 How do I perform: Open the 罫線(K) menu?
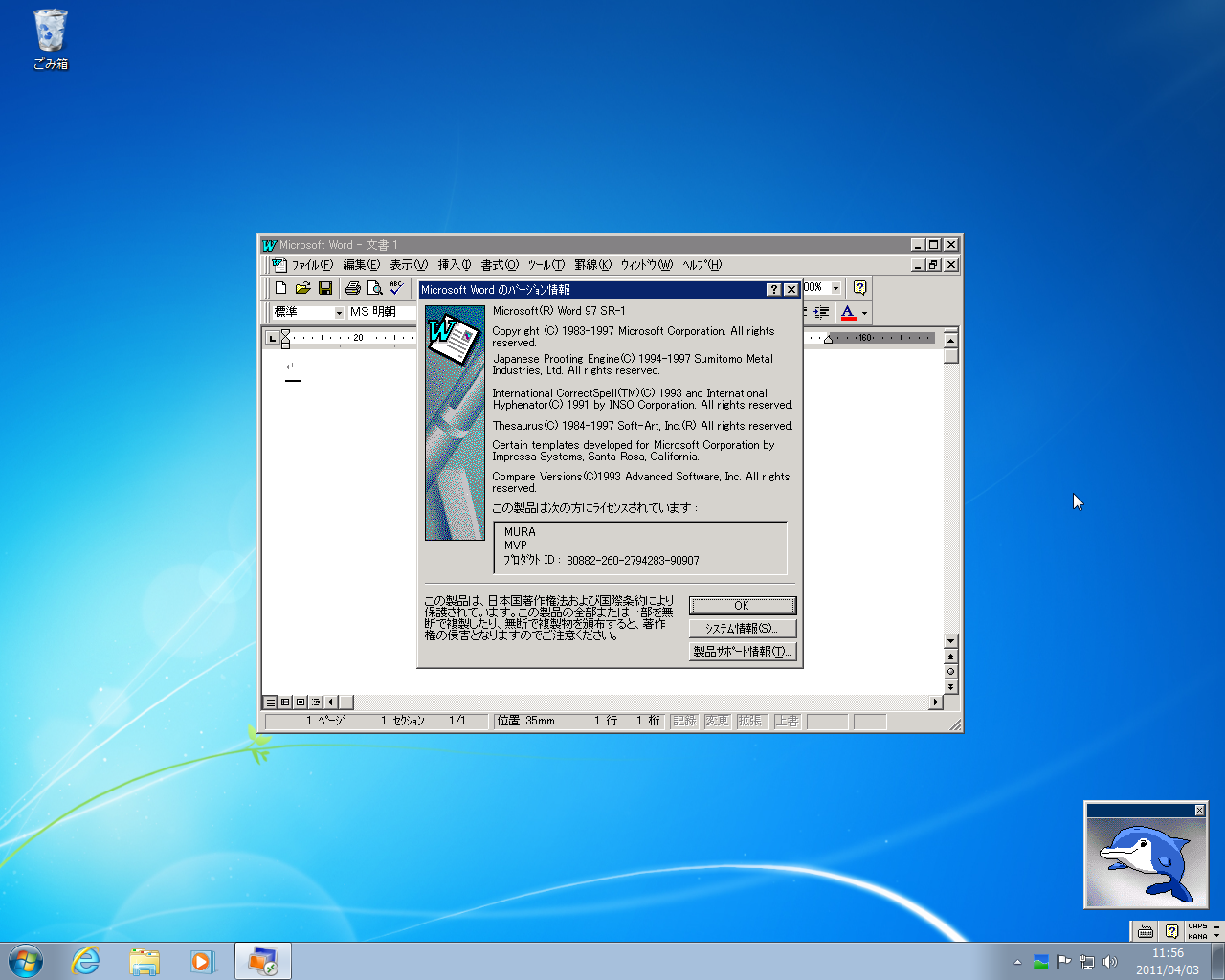[592, 265]
